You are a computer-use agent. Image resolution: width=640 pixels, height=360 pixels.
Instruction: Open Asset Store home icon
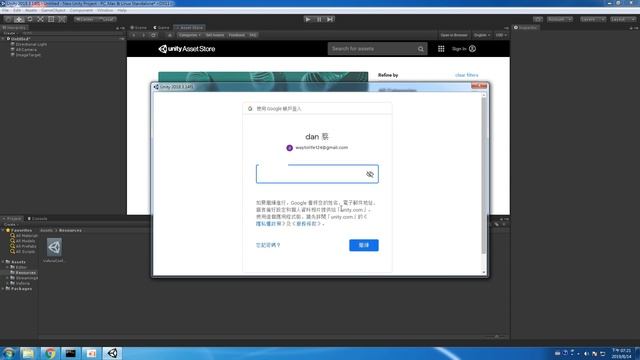pyautogui.click(x=170, y=35)
